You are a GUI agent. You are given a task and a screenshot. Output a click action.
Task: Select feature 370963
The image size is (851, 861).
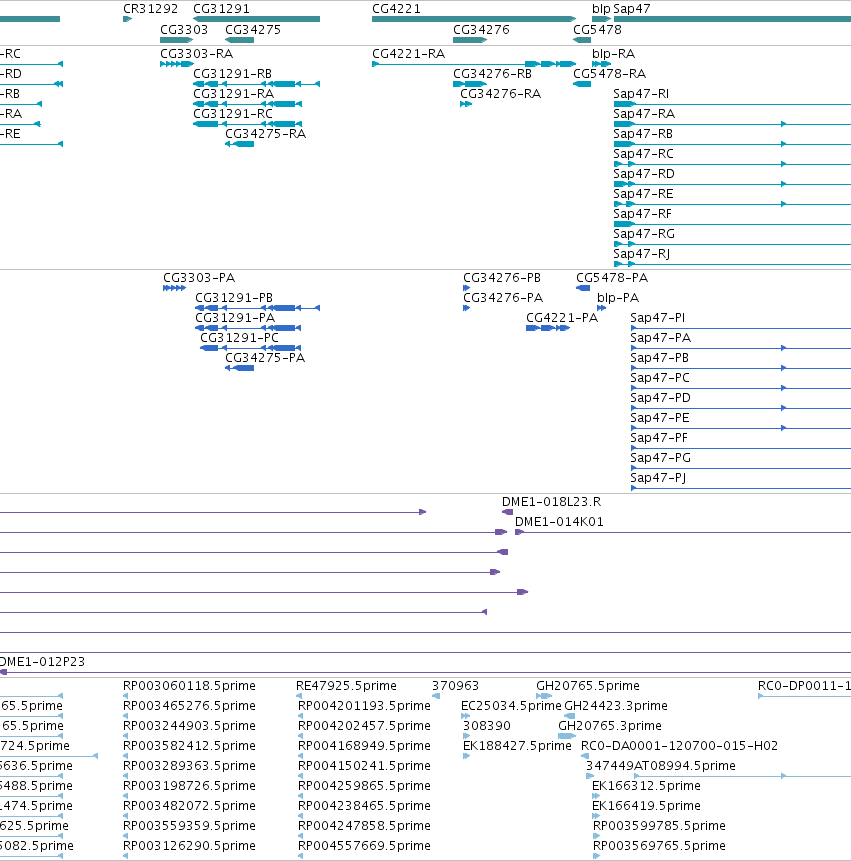coord(455,686)
